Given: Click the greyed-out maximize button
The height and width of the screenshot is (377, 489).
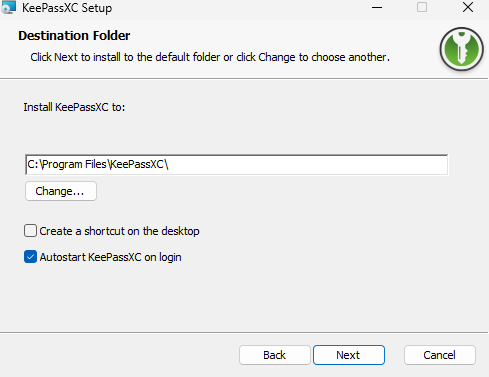Looking at the screenshot, I should (422, 7).
